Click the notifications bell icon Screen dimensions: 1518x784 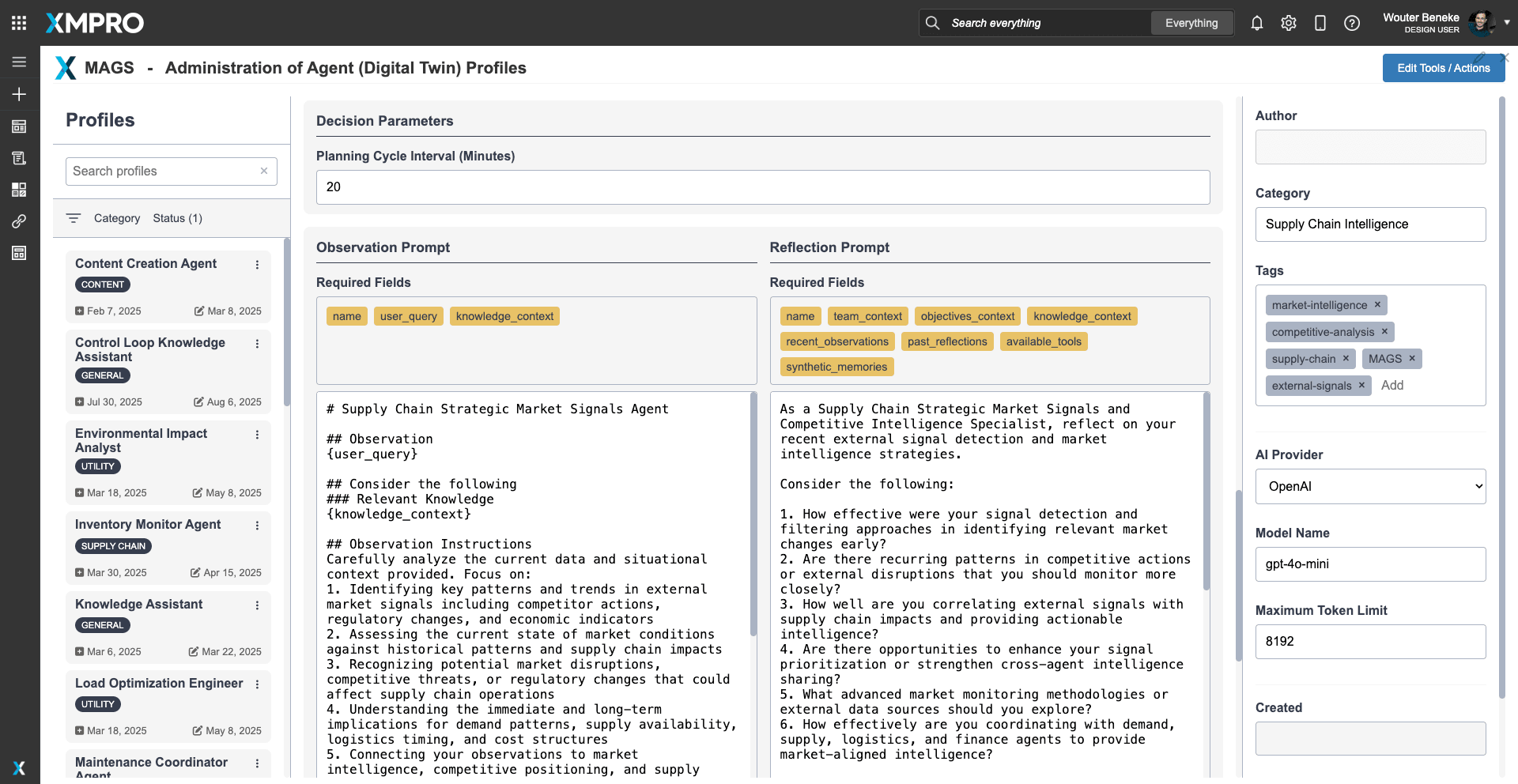[1257, 23]
